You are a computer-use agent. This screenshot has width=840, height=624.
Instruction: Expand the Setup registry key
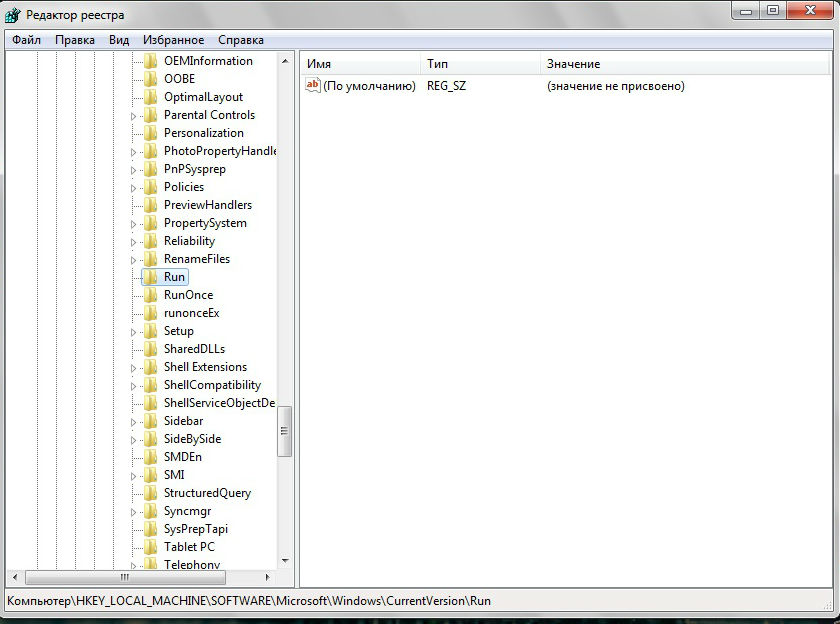coord(133,332)
